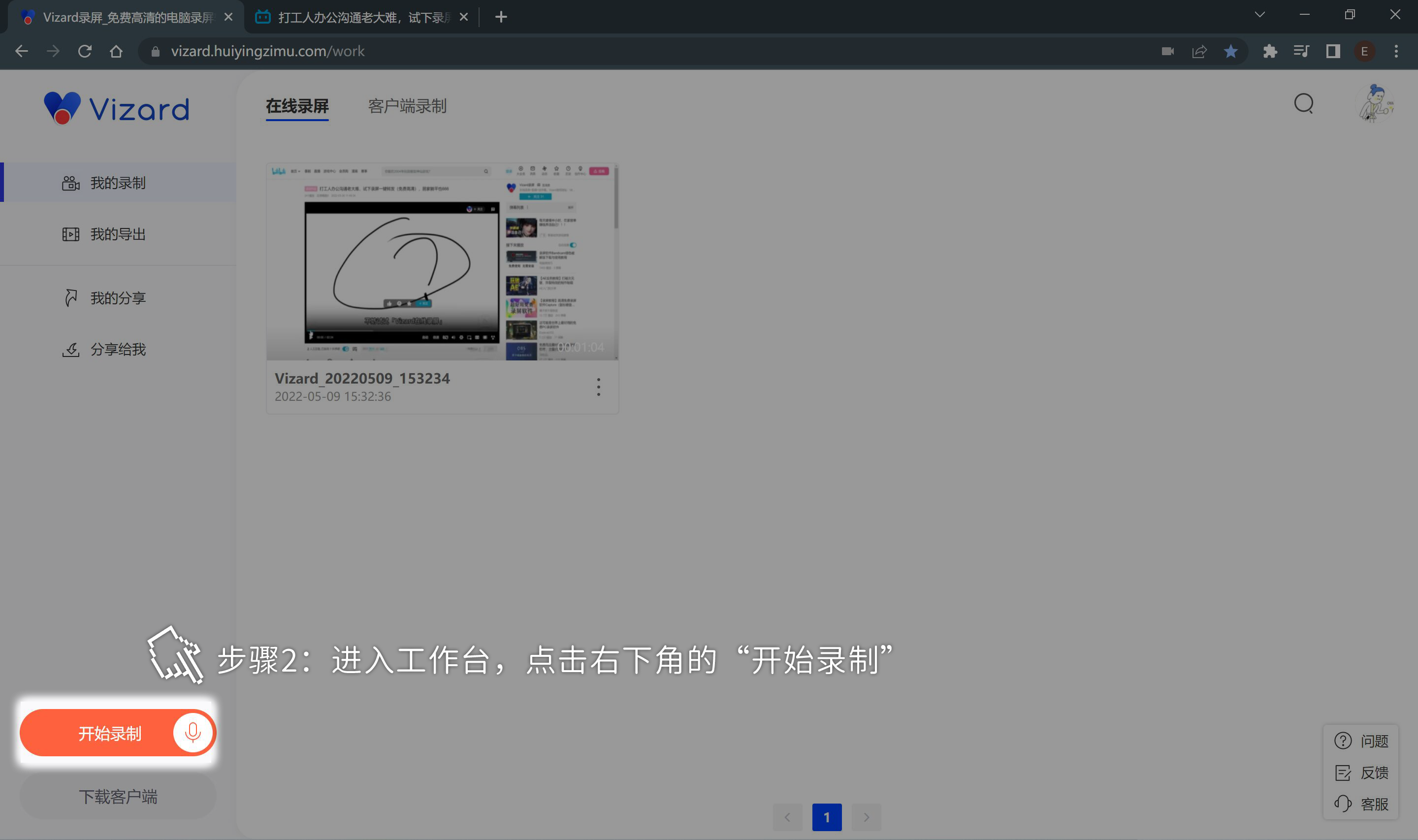Open the Vizard_20220509_153234 recording thumbnail
The height and width of the screenshot is (840, 1418).
pos(442,261)
